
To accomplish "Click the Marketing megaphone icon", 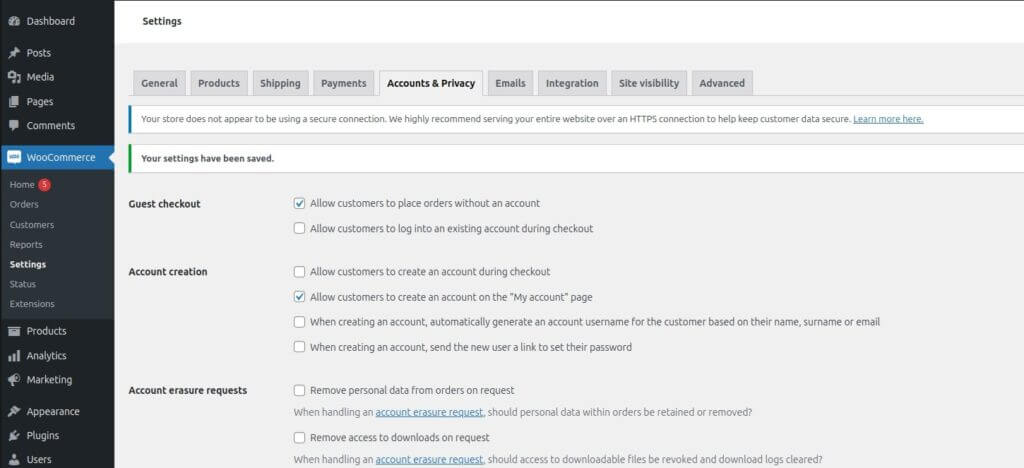I will [14, 379].
